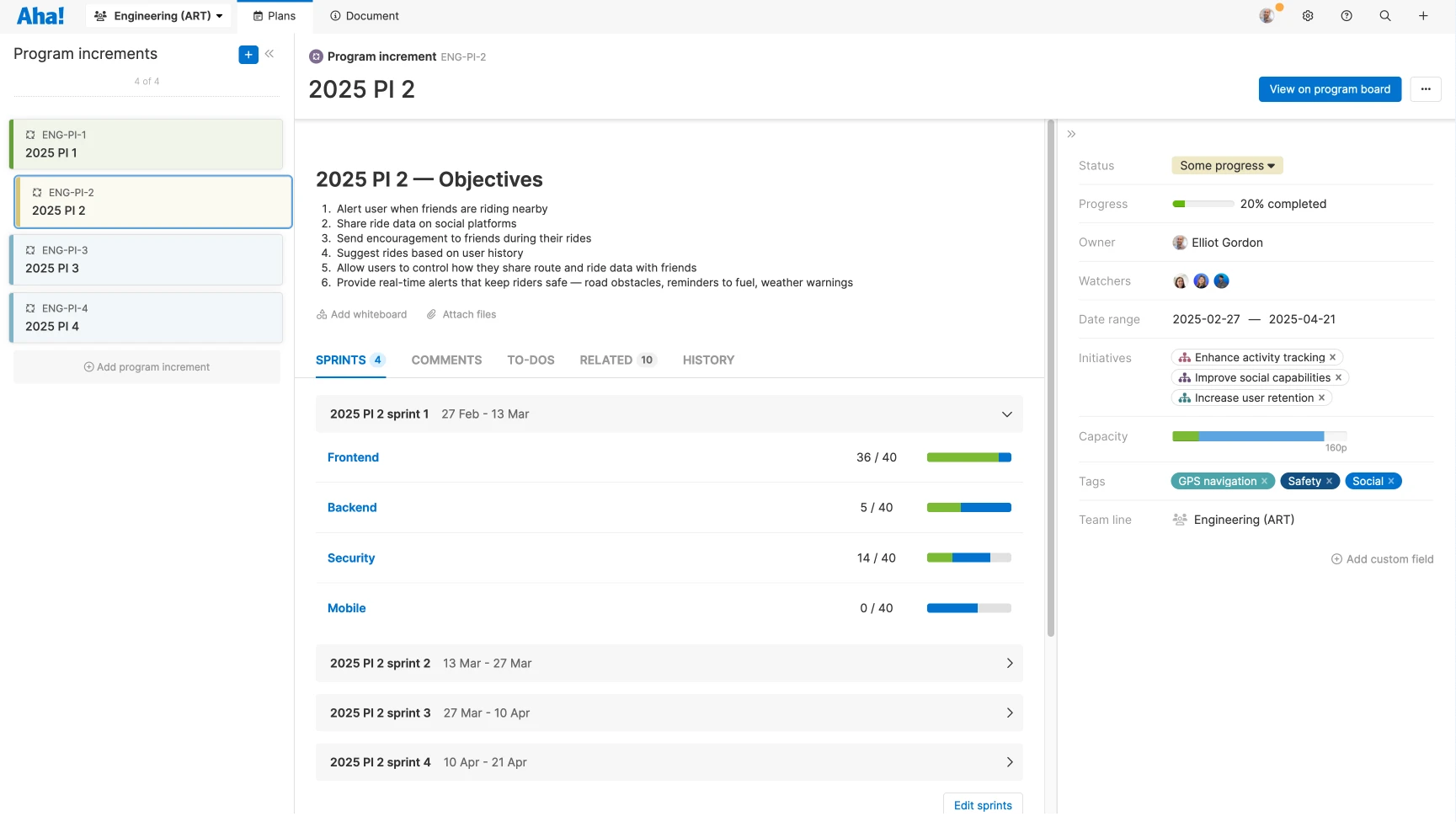This screenshot has width=1456, height=822.
Task: Click the View on program board button
Action: click(1329, 88)
